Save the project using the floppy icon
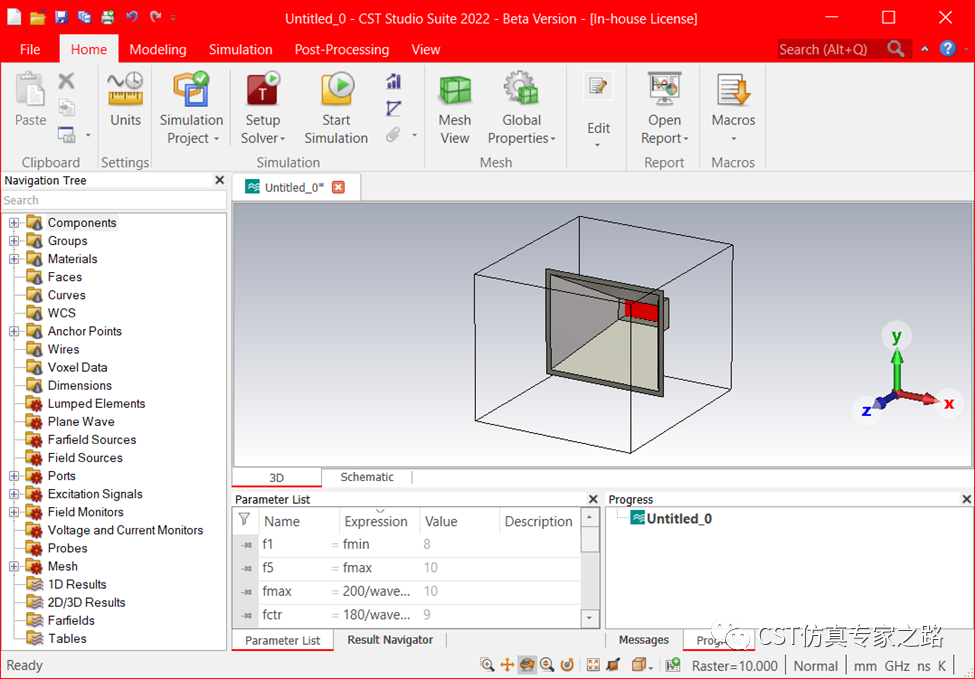 point(61,17)
